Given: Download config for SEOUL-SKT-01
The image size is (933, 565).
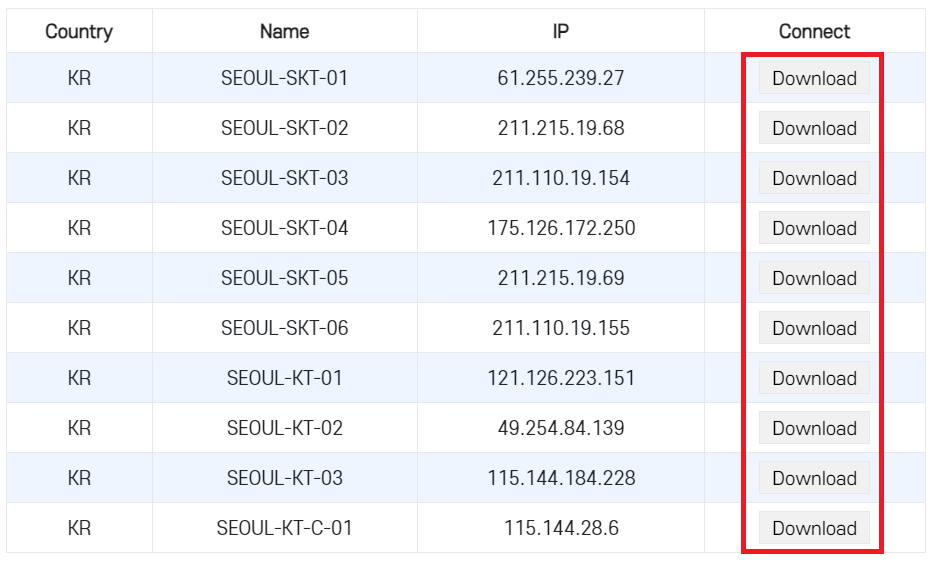Looking at the screenshot, I should click(814, 78).
